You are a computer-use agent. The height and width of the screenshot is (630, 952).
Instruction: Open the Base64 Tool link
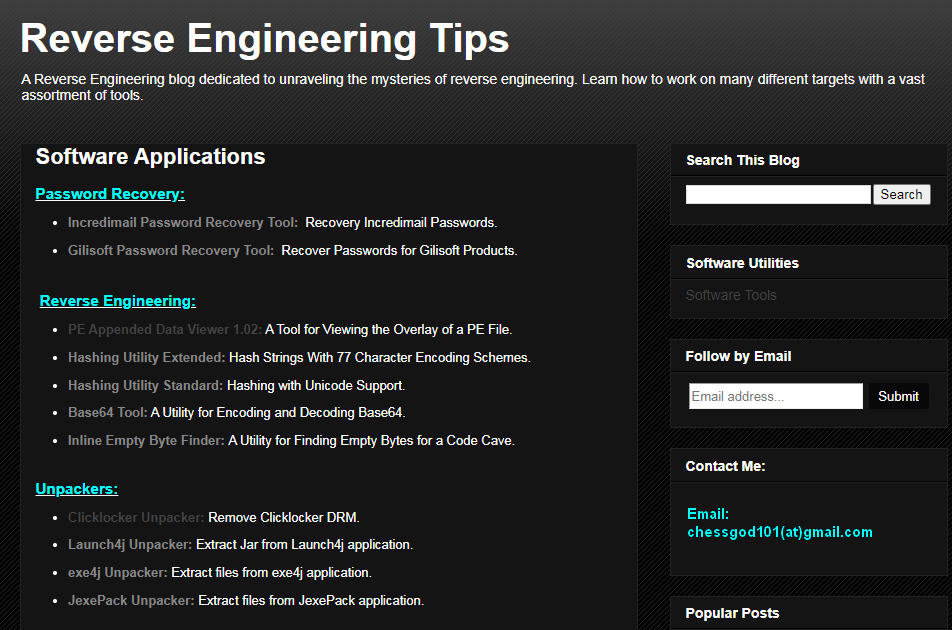107,412
